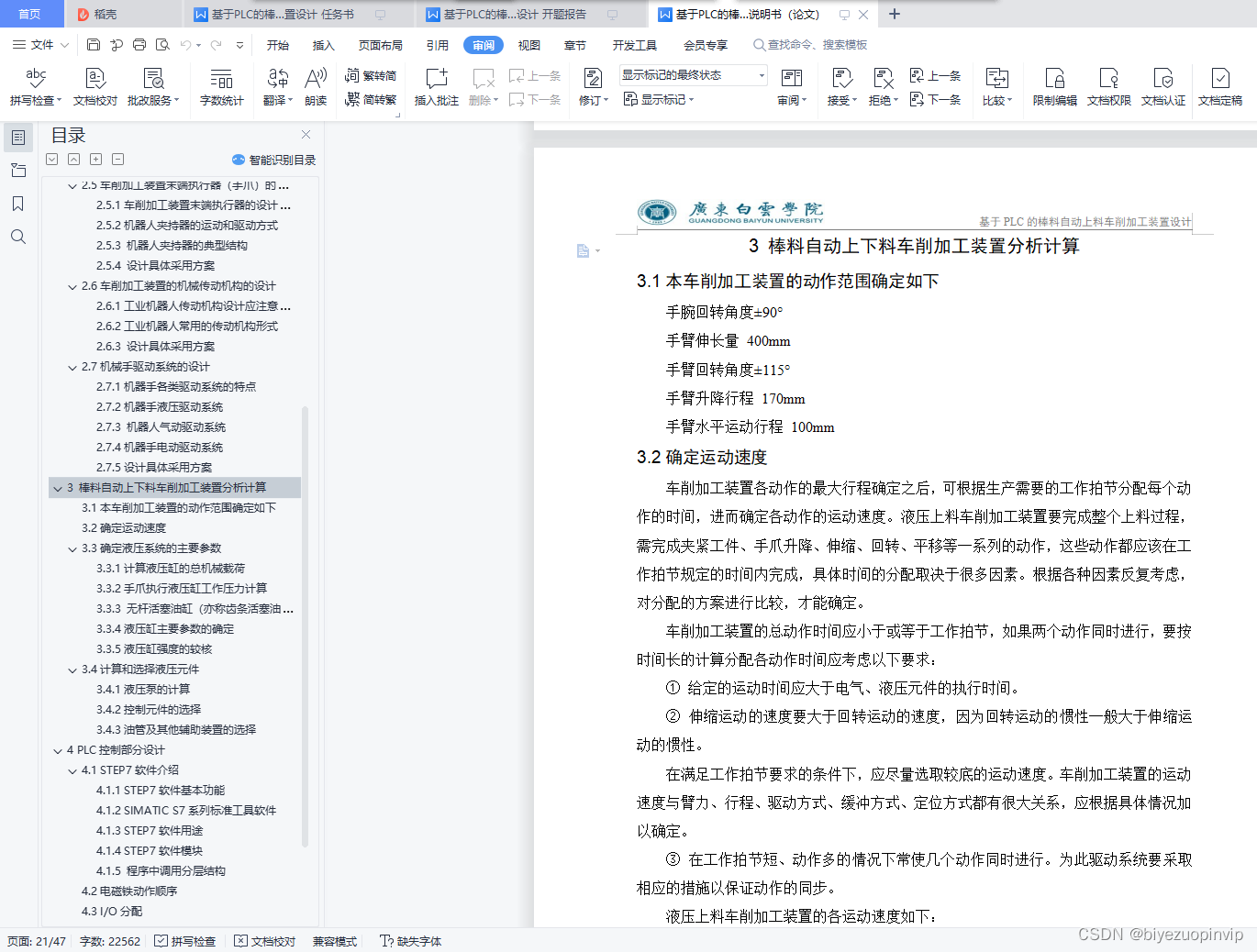Open the 审阅 review pane button
Image resolution: width=1257 pixels, height=952 pixels.
coord(792,87)
